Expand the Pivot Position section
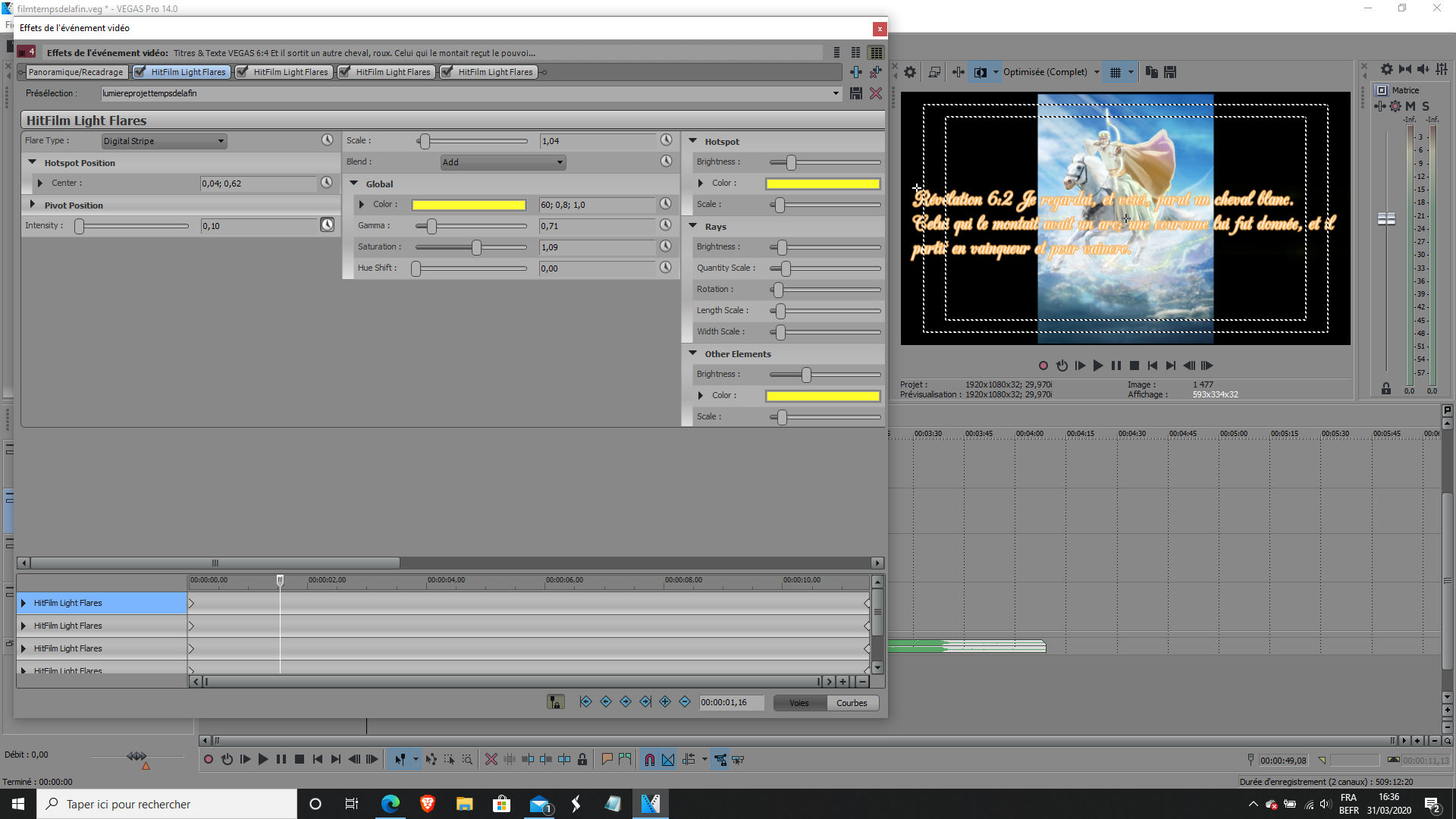Image resolution: width=1456 pixels, height=819 pixels. pos(33,205)
